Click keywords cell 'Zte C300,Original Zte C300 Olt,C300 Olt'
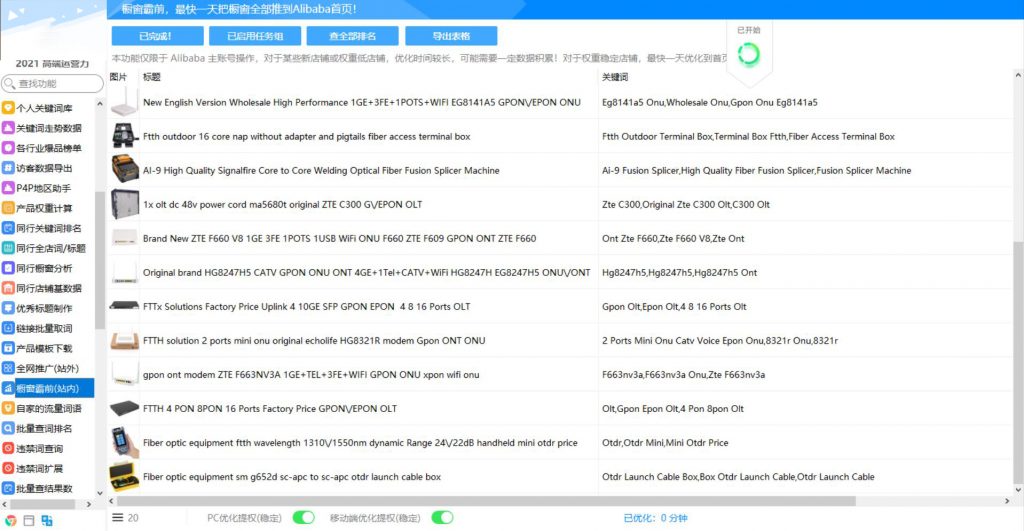This screenshot has height=531, width=1024. pyautogui.click(x=686, y=204)
